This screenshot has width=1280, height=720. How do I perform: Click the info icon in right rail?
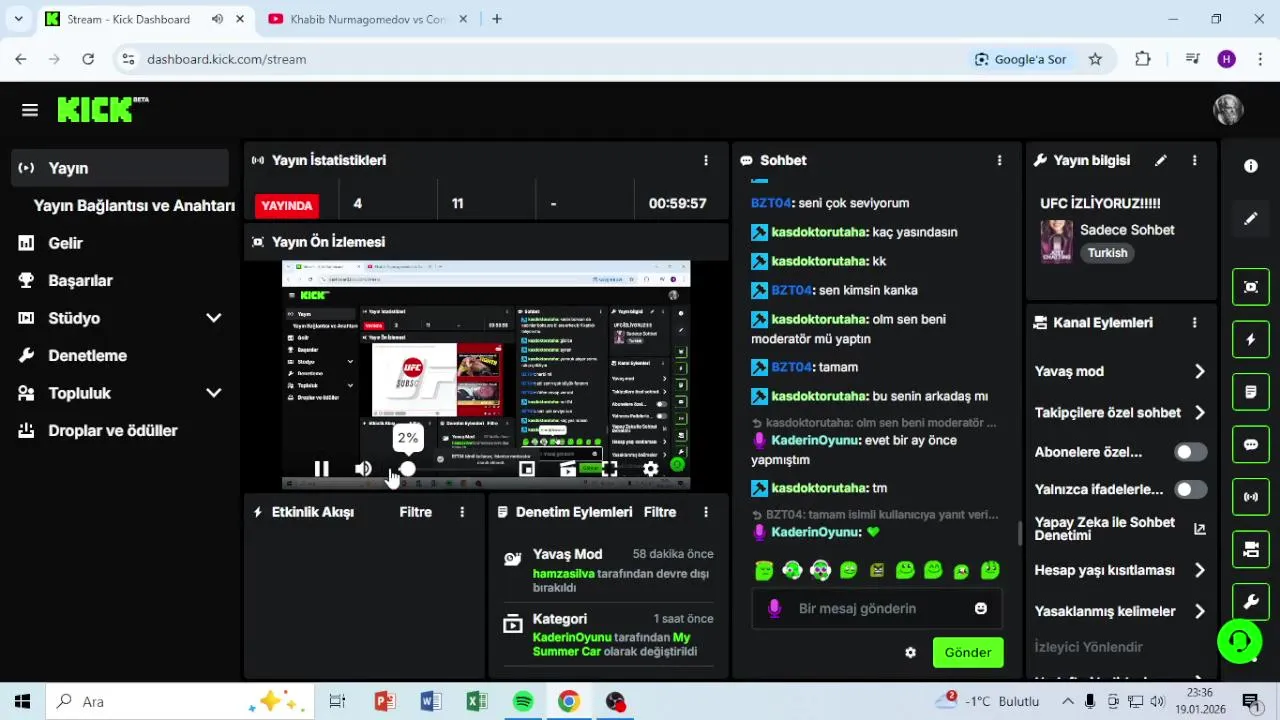click(x=1251, y=166)
